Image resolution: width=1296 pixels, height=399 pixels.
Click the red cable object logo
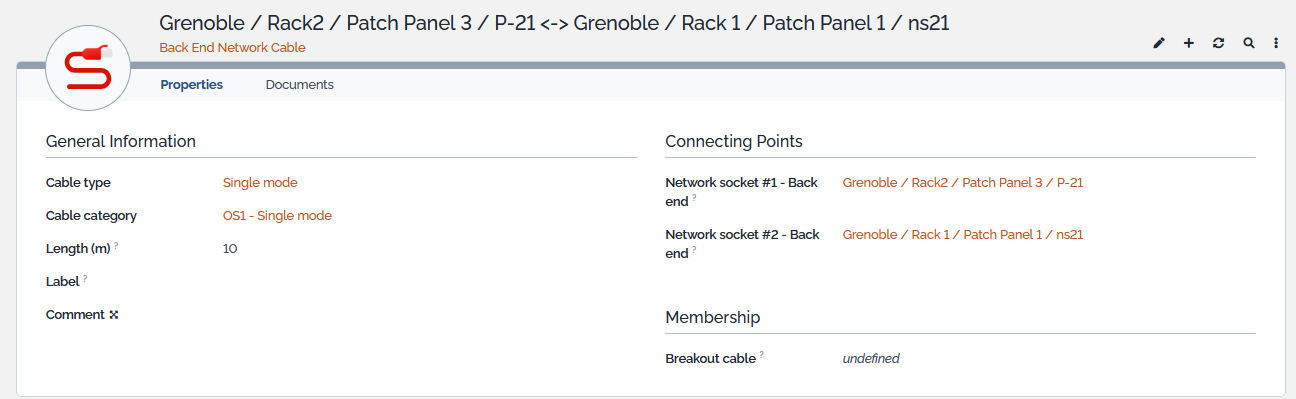tap(89, 69)
